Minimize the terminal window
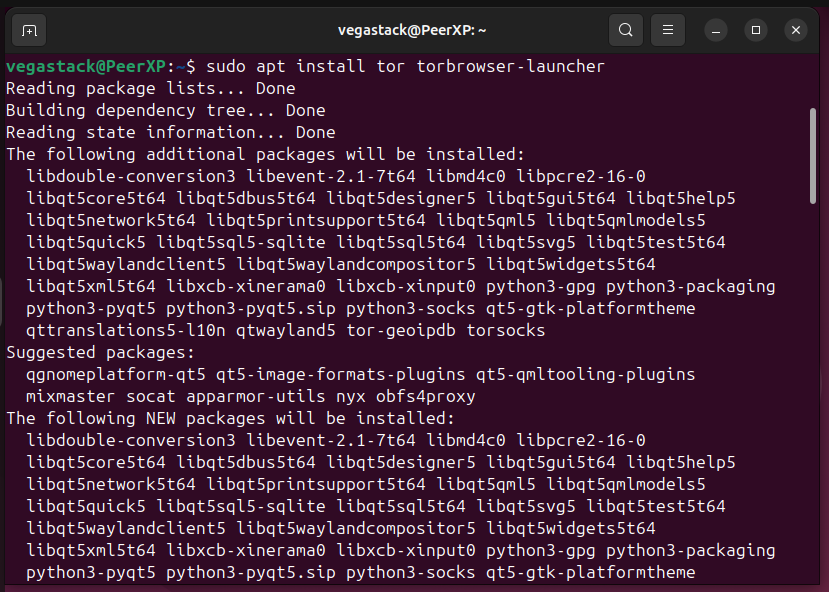This screenshot has width=829, height=592. click(x=715, y=31)
